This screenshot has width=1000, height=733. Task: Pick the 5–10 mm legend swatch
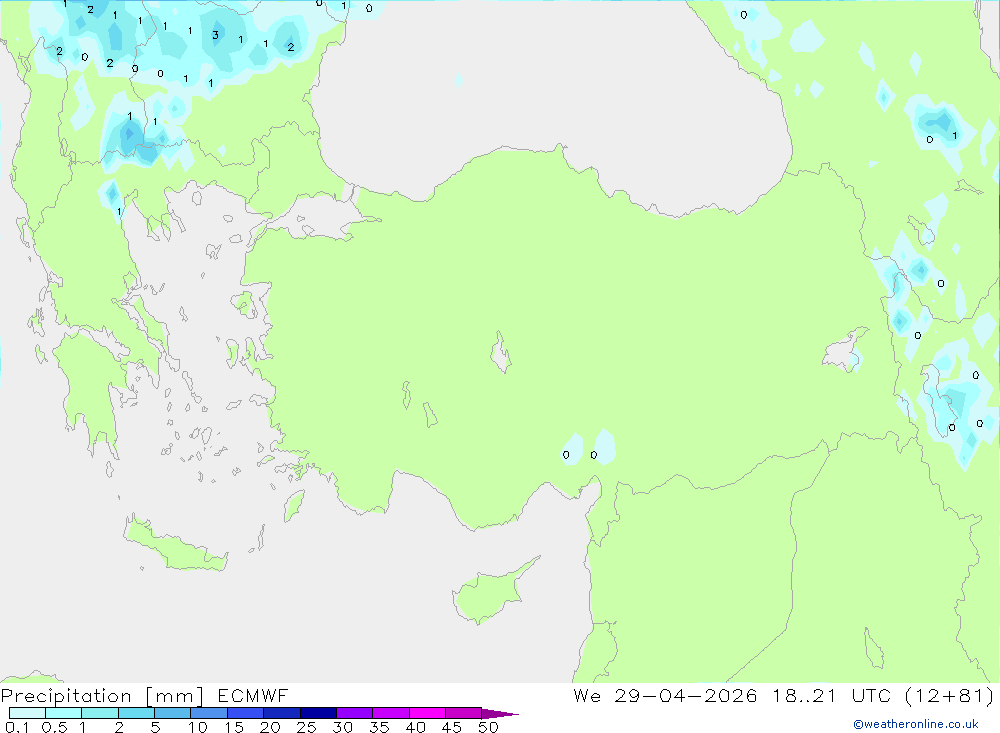click(173, 713)
